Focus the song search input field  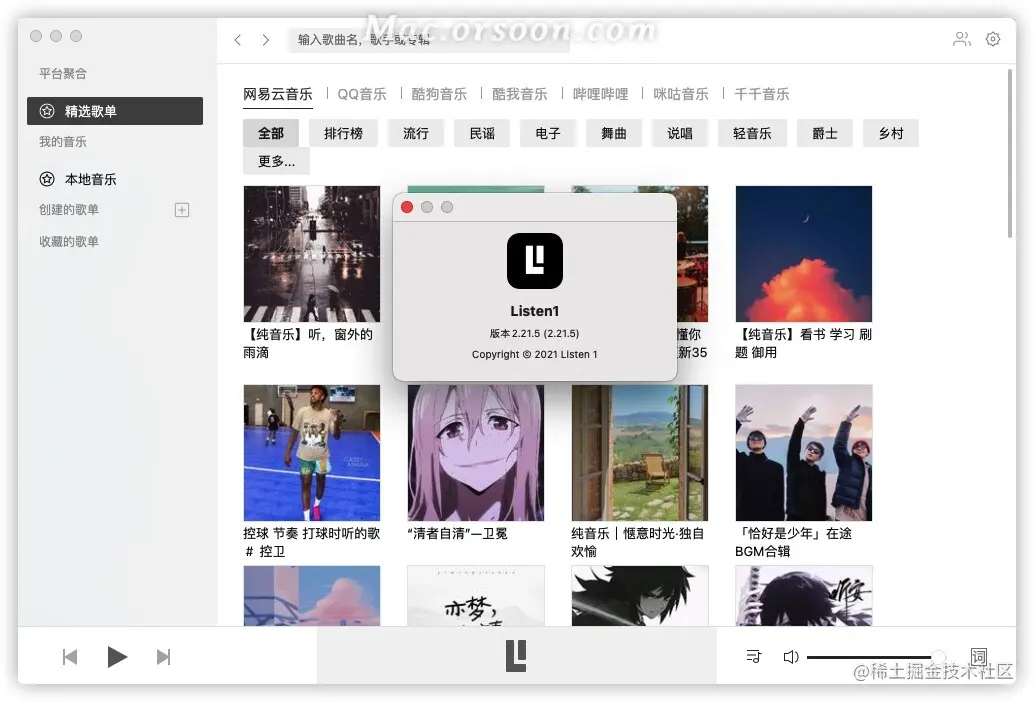(429, 40)
